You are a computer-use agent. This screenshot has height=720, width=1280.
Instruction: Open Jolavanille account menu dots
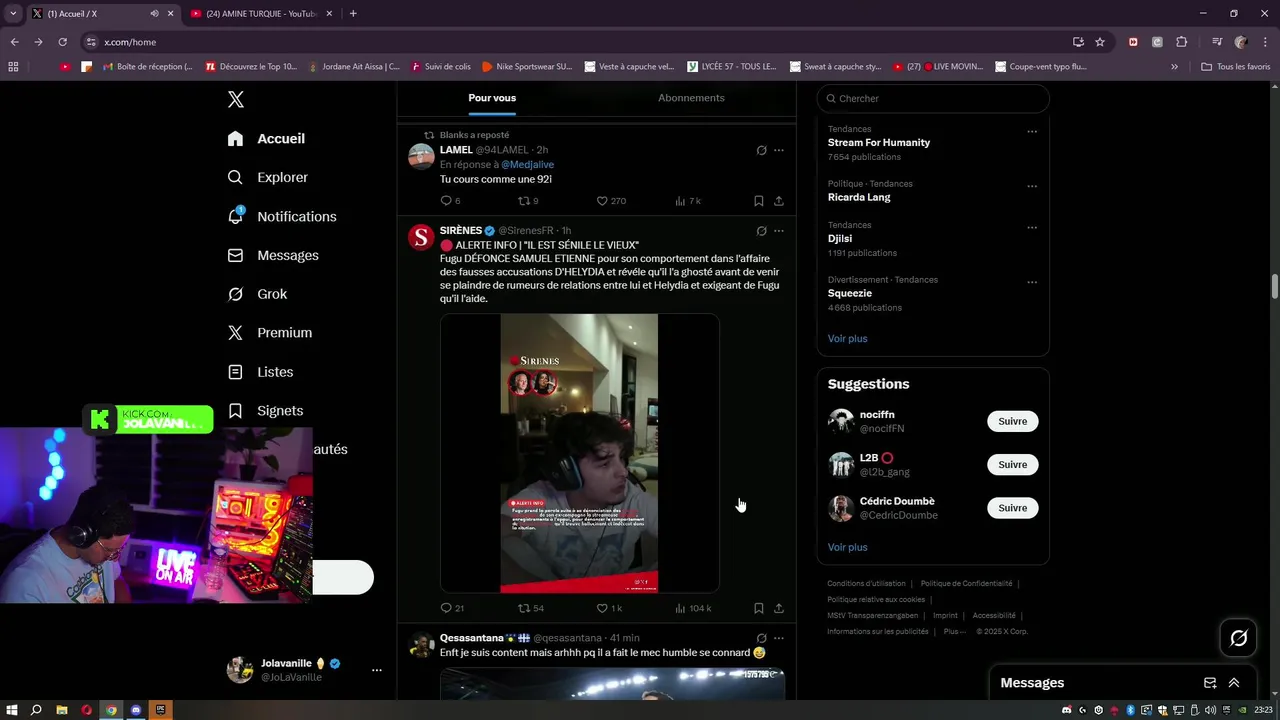click(x=376, y=670)
